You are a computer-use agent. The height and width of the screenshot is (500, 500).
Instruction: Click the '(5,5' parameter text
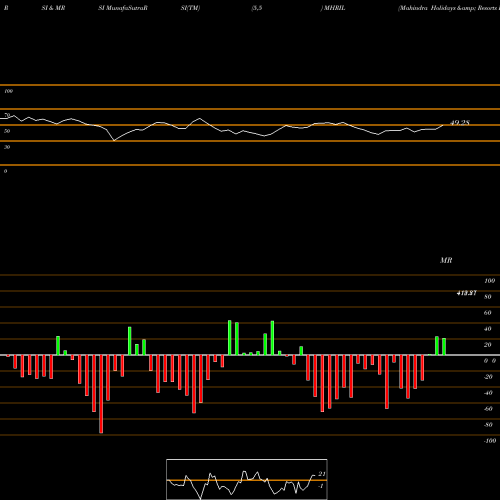257,8
